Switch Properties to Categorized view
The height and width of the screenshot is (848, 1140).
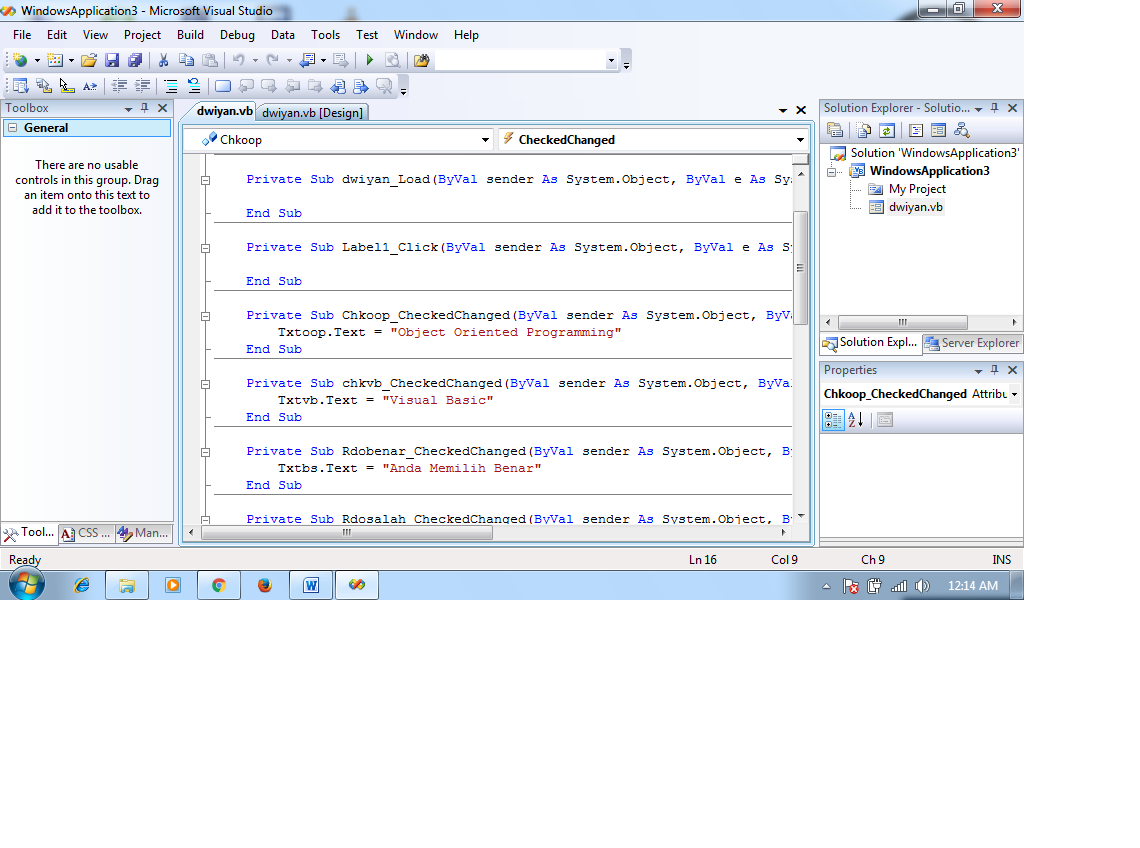(x=833, y=420)
